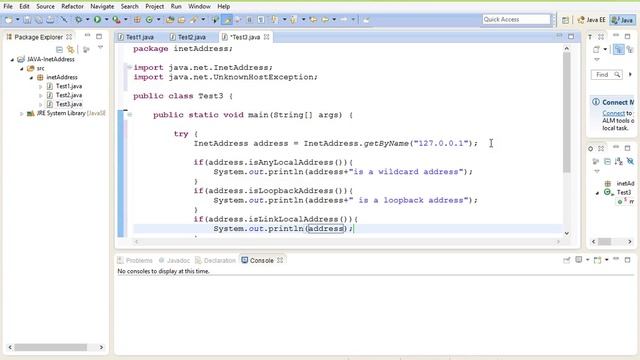Click the Forward navigation arrow icon

tap(344, 20)
